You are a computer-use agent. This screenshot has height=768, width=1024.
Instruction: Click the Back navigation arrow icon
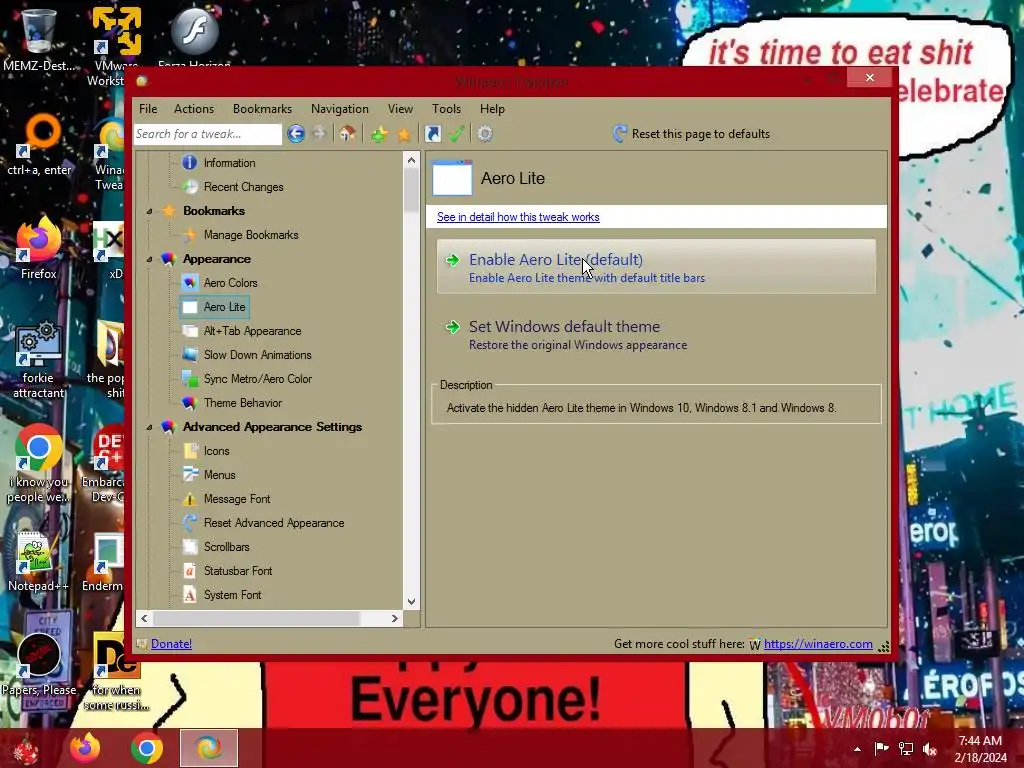point(296,134)
